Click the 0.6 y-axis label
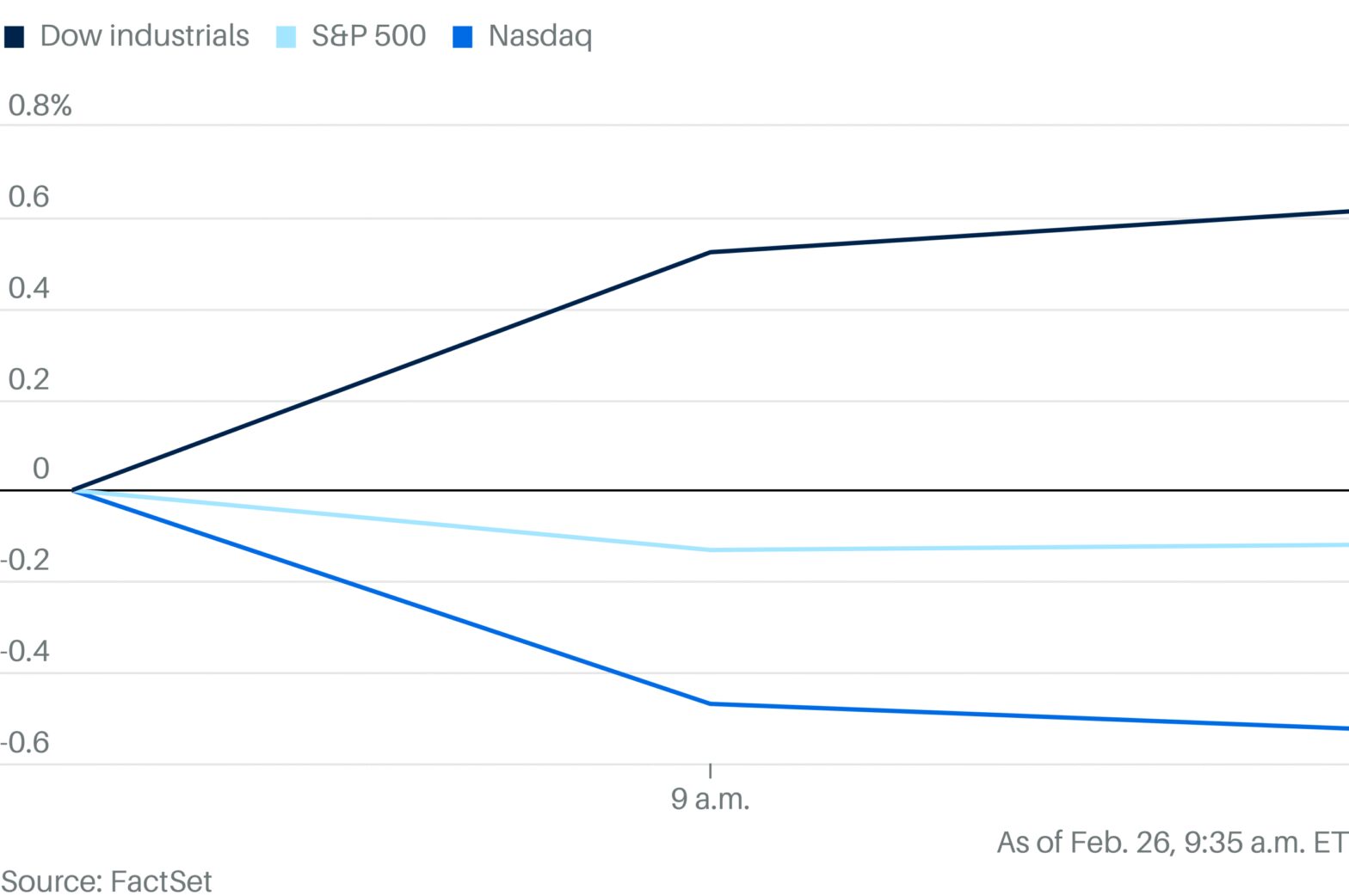1349x896 pixels. click(x=28, y=197)
